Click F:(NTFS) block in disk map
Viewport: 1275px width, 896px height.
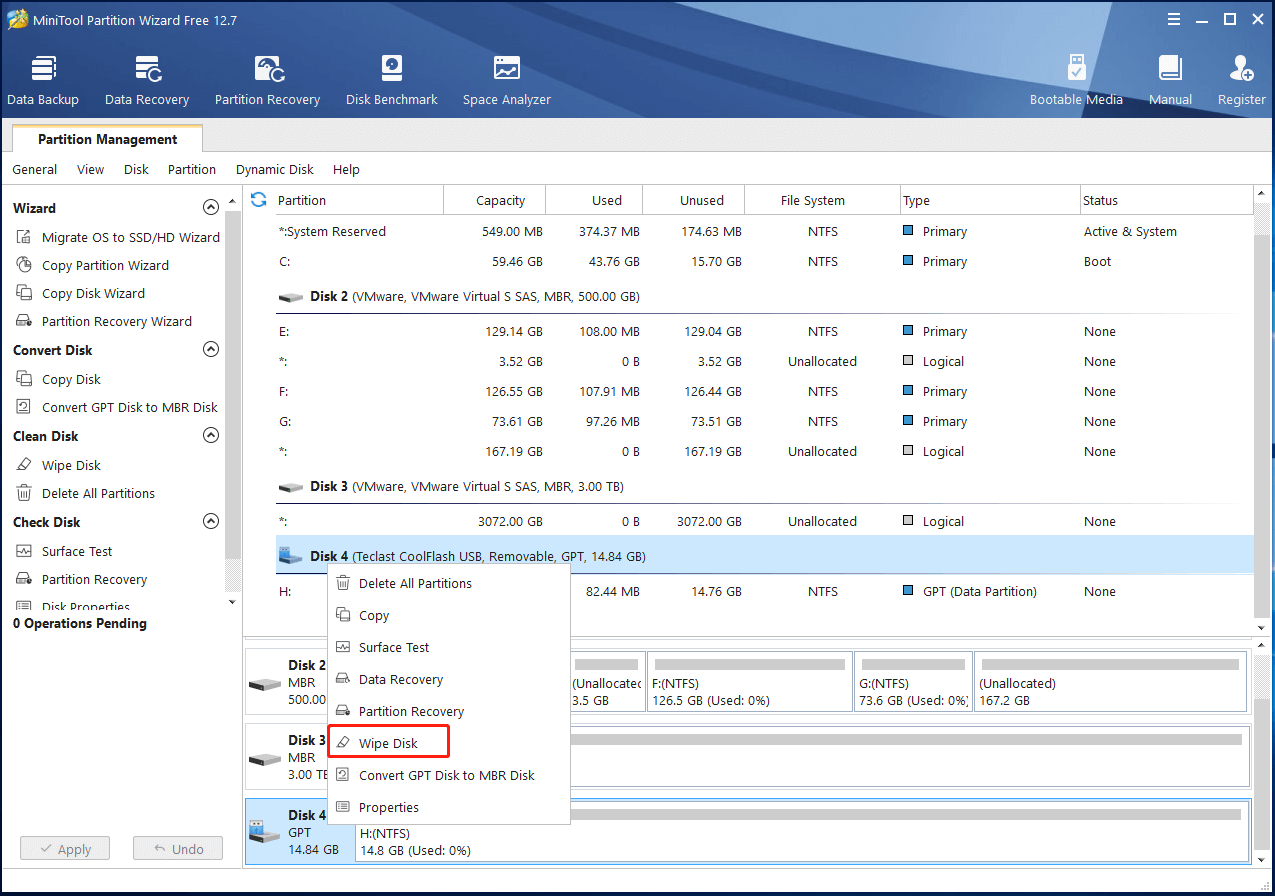(x=750, y=682)
